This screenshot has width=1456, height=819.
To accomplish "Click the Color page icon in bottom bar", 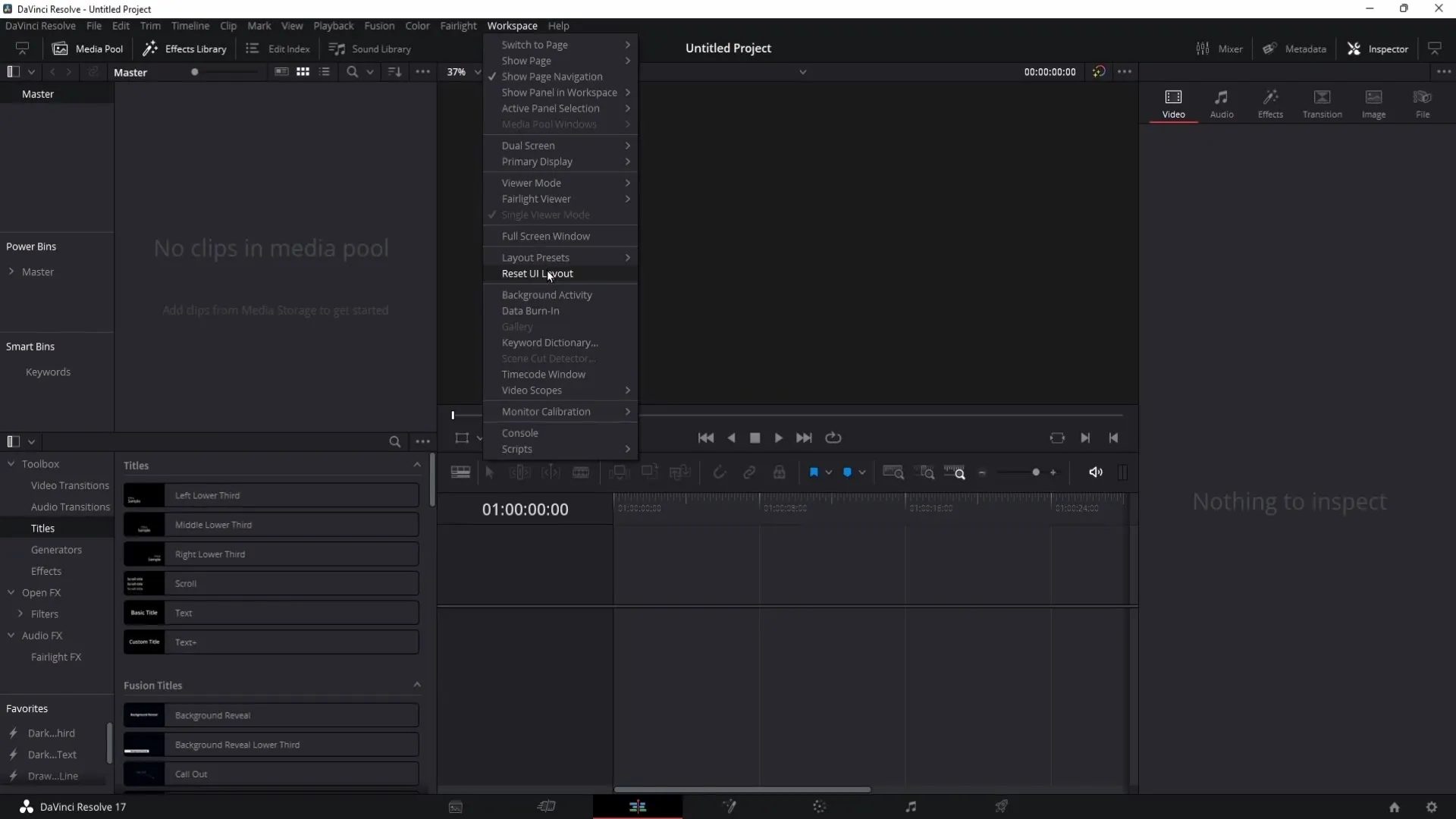I will click(x=820, y=807).
